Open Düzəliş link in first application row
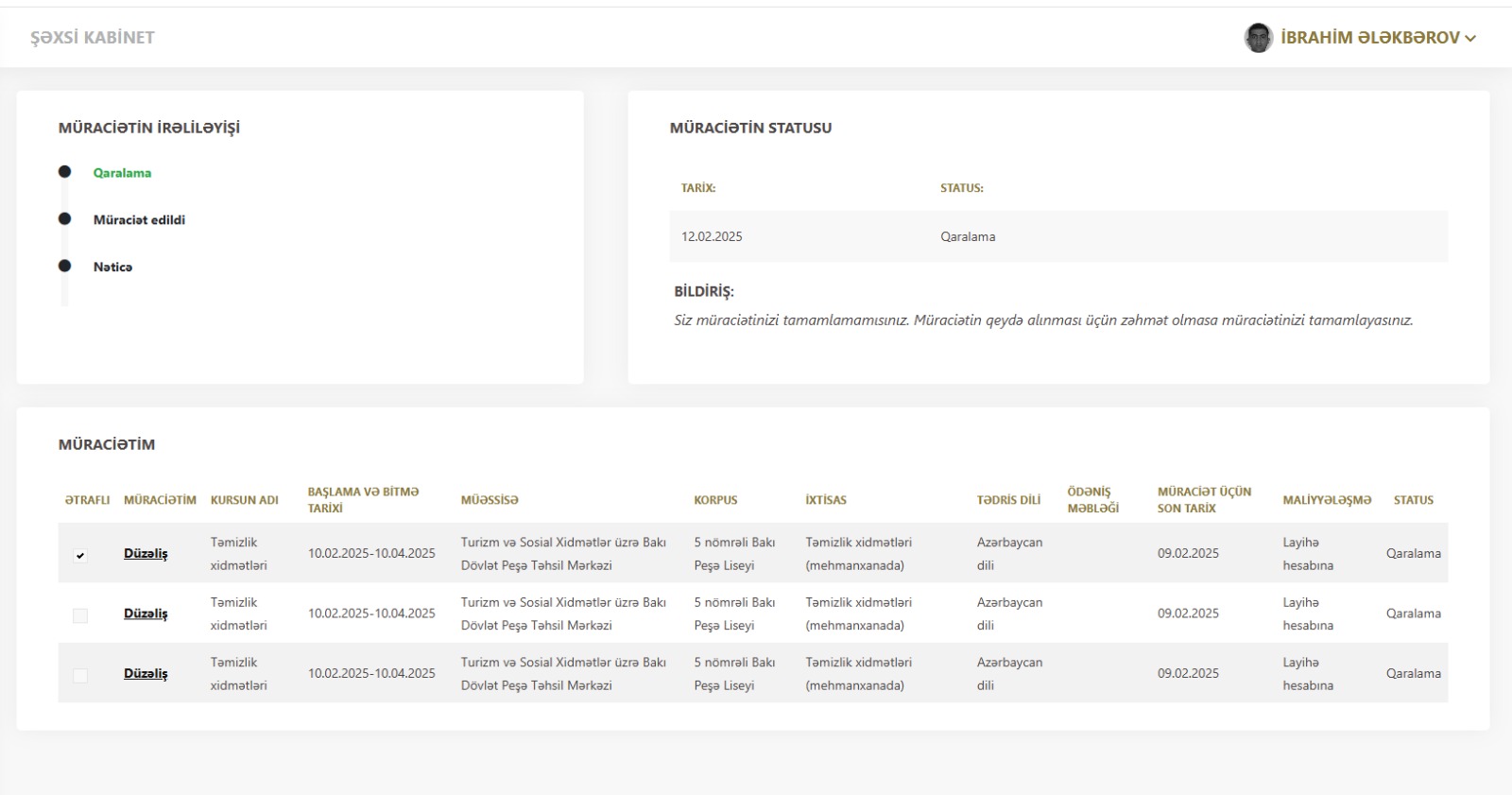The image size is (1512, 795). pos(146,554)
